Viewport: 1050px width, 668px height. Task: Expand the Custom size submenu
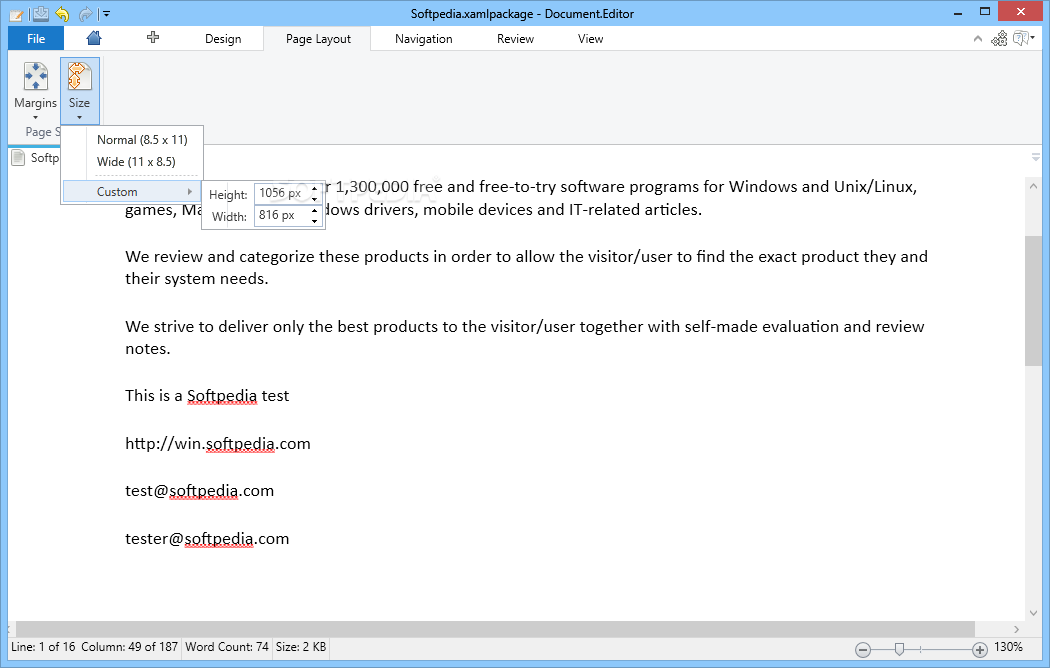tap(131, 192)
